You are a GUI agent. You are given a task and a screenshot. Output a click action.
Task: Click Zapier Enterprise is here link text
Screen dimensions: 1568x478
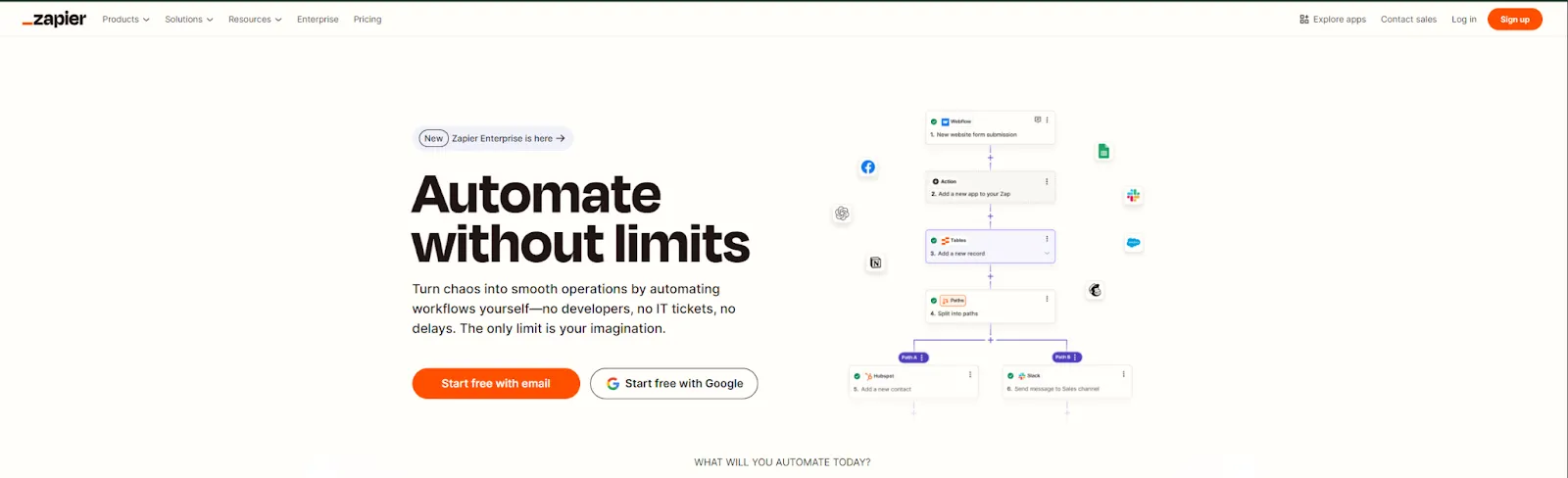[x=502, y=139]
